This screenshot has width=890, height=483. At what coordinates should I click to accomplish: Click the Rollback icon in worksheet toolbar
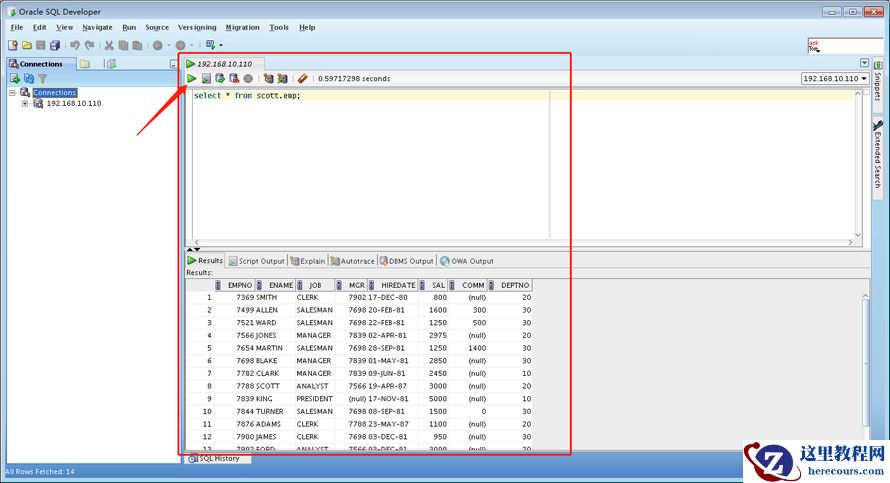click(x=234, y=78)
